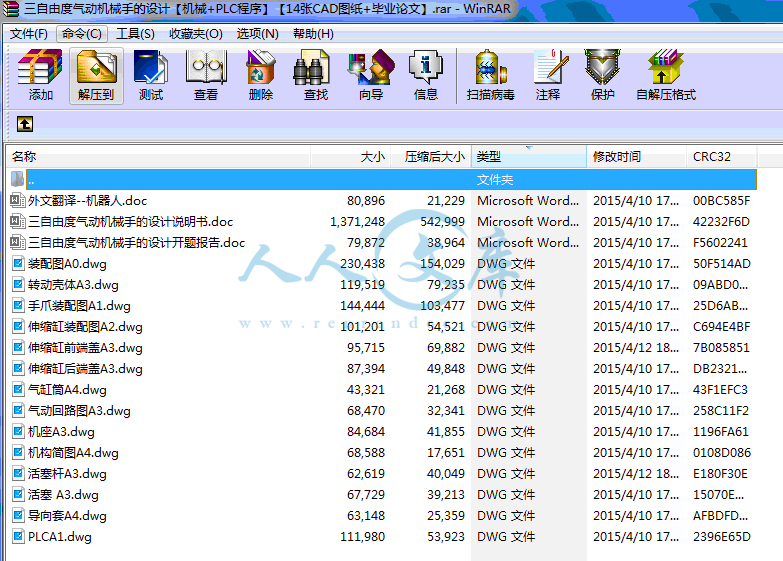Select file 机座A3.dwg

[x=61, y=432]
